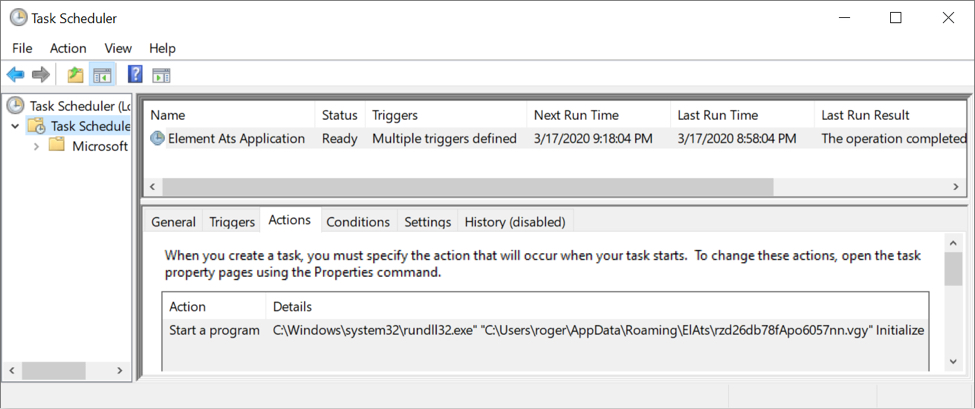Toggle the Show/Hide Action Pane icon

point(161,75)
